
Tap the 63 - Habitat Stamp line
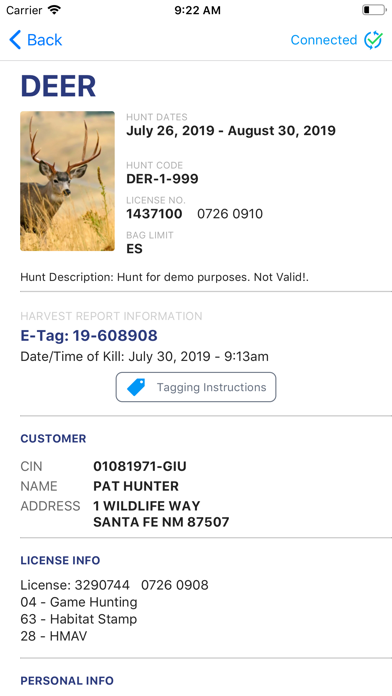(79, 619)
